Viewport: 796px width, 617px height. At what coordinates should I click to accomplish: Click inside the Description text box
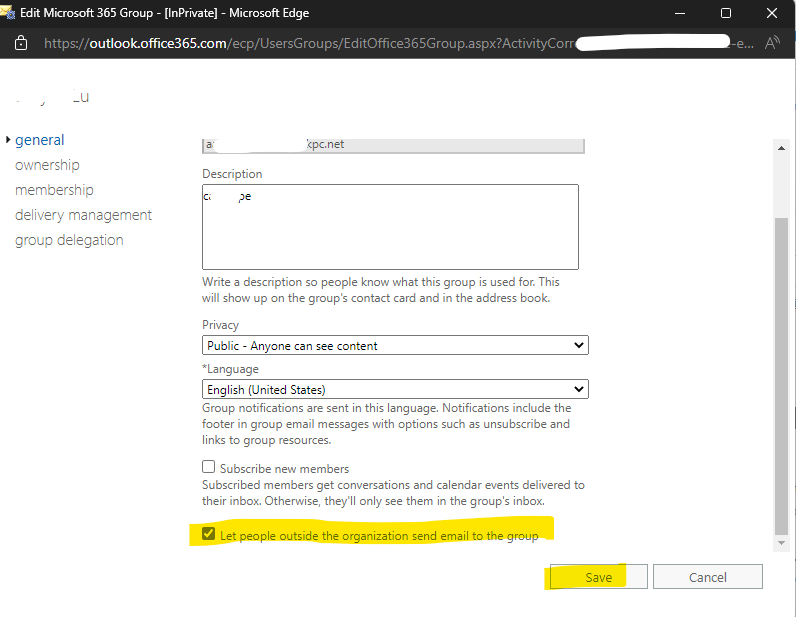(x=390, y=226)
